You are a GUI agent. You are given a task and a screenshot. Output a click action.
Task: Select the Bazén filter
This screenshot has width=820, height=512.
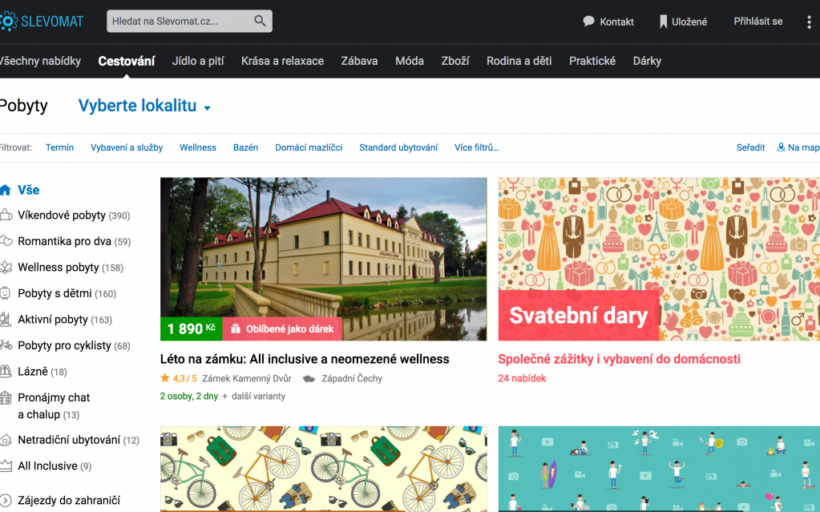(246, 147)
